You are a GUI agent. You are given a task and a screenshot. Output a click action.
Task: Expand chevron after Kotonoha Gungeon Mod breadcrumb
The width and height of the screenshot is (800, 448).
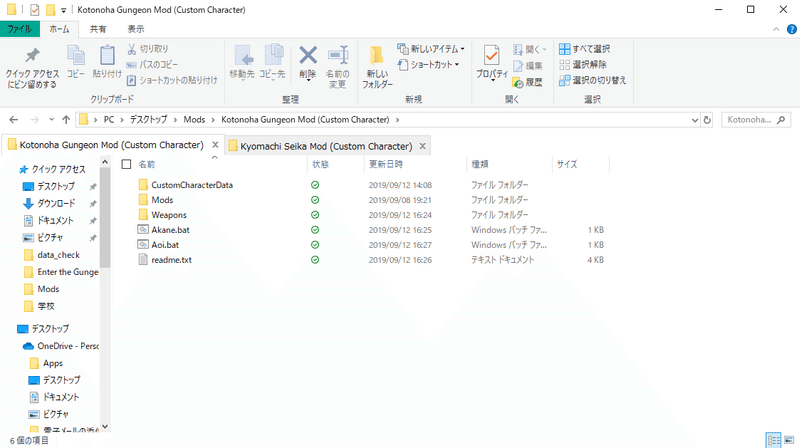point(397,120)
